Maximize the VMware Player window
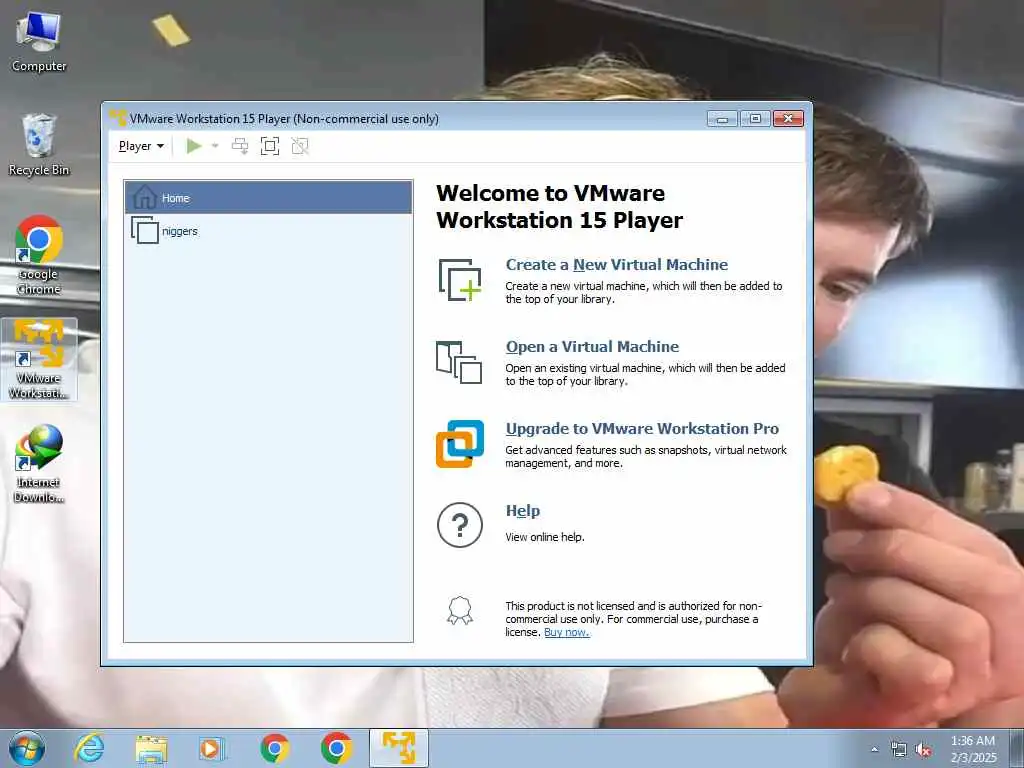This screenshot has height=768, width=1024. click(x=755, y=119)
